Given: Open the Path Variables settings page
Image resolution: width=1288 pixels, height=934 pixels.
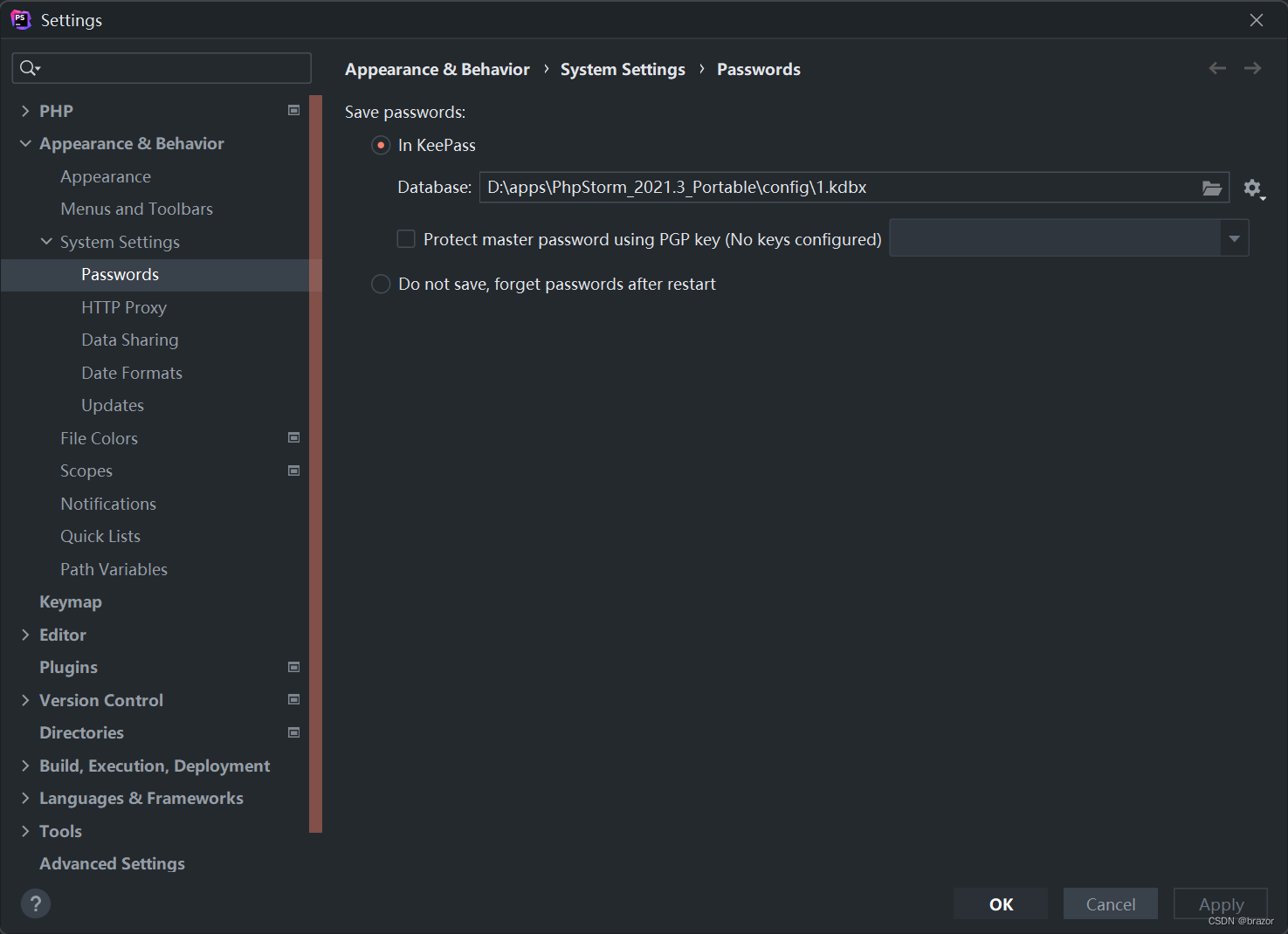Looking at the screenshot, I should click(114, 569).
